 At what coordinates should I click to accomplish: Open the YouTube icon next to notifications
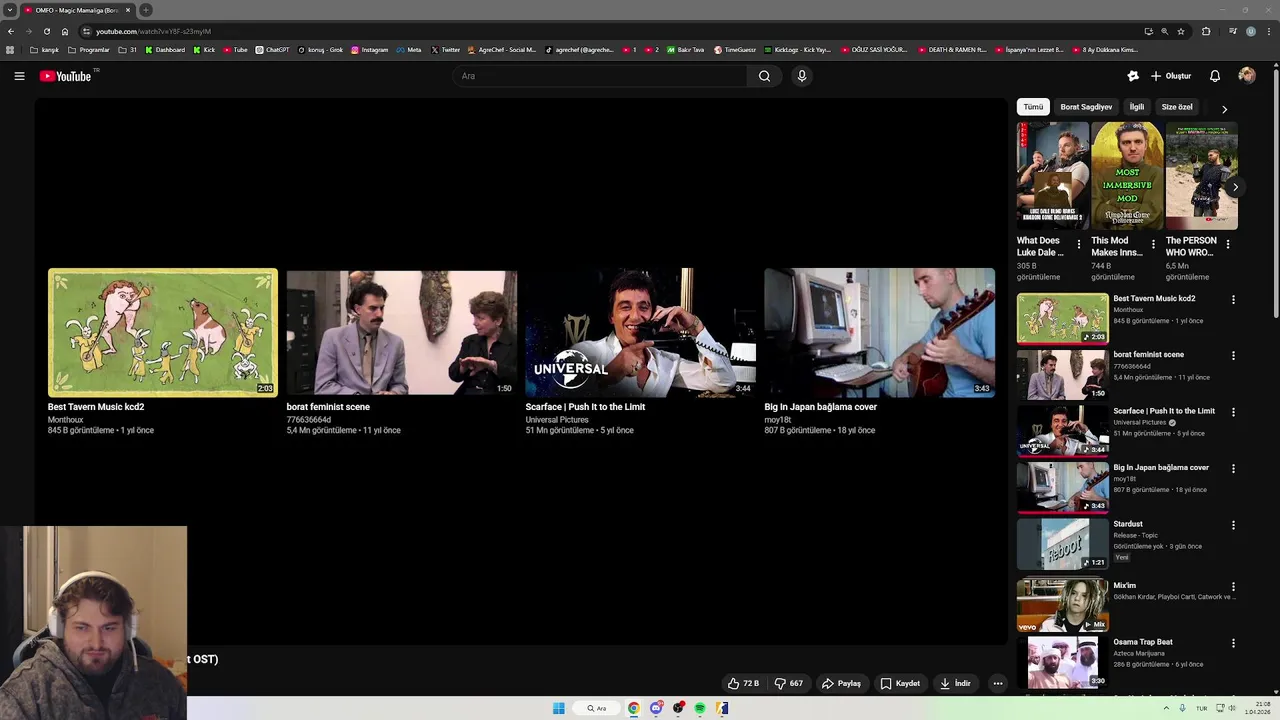(1133, 76)
